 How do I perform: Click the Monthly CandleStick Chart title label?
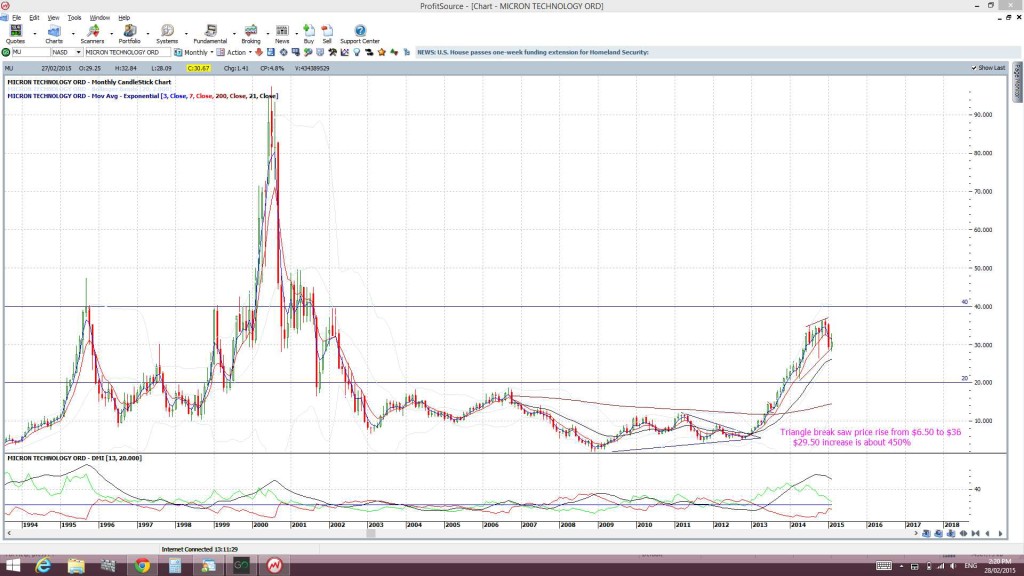tap(89, 82)
